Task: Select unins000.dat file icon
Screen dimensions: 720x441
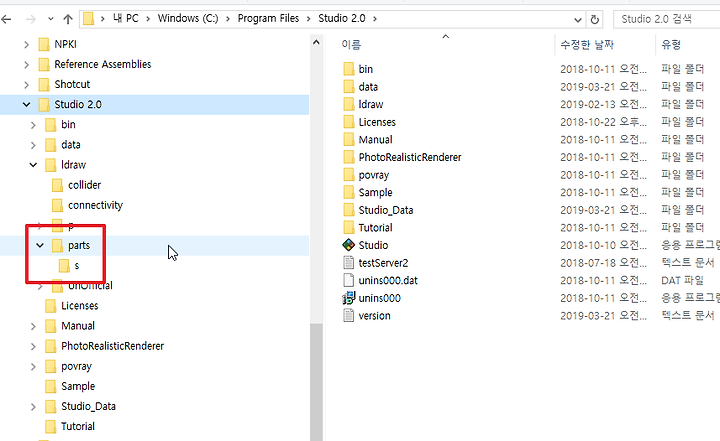Action: tap(349, 280)
